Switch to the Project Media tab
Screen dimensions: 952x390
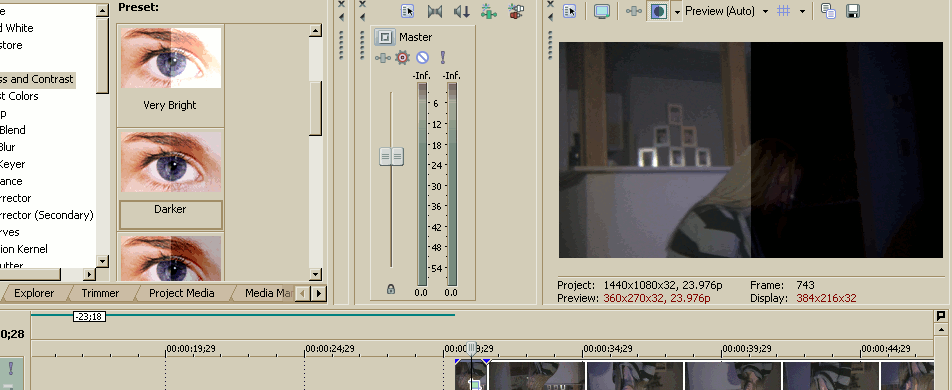tap(182, 293)
